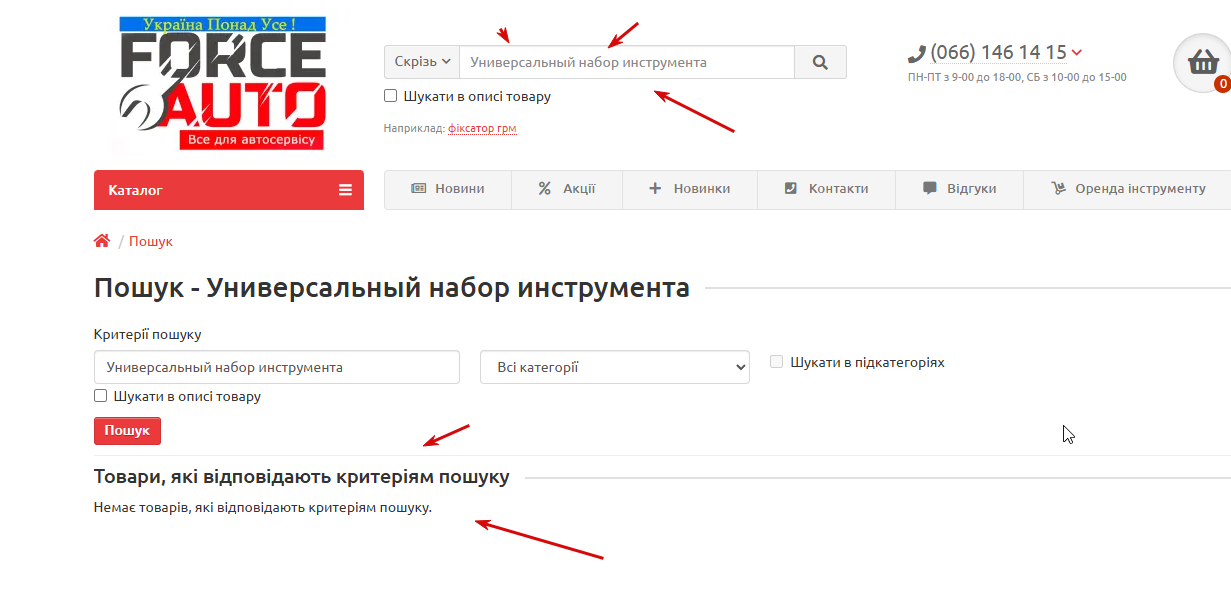Click the 'Критерії пошуку' label

[148, 335]
